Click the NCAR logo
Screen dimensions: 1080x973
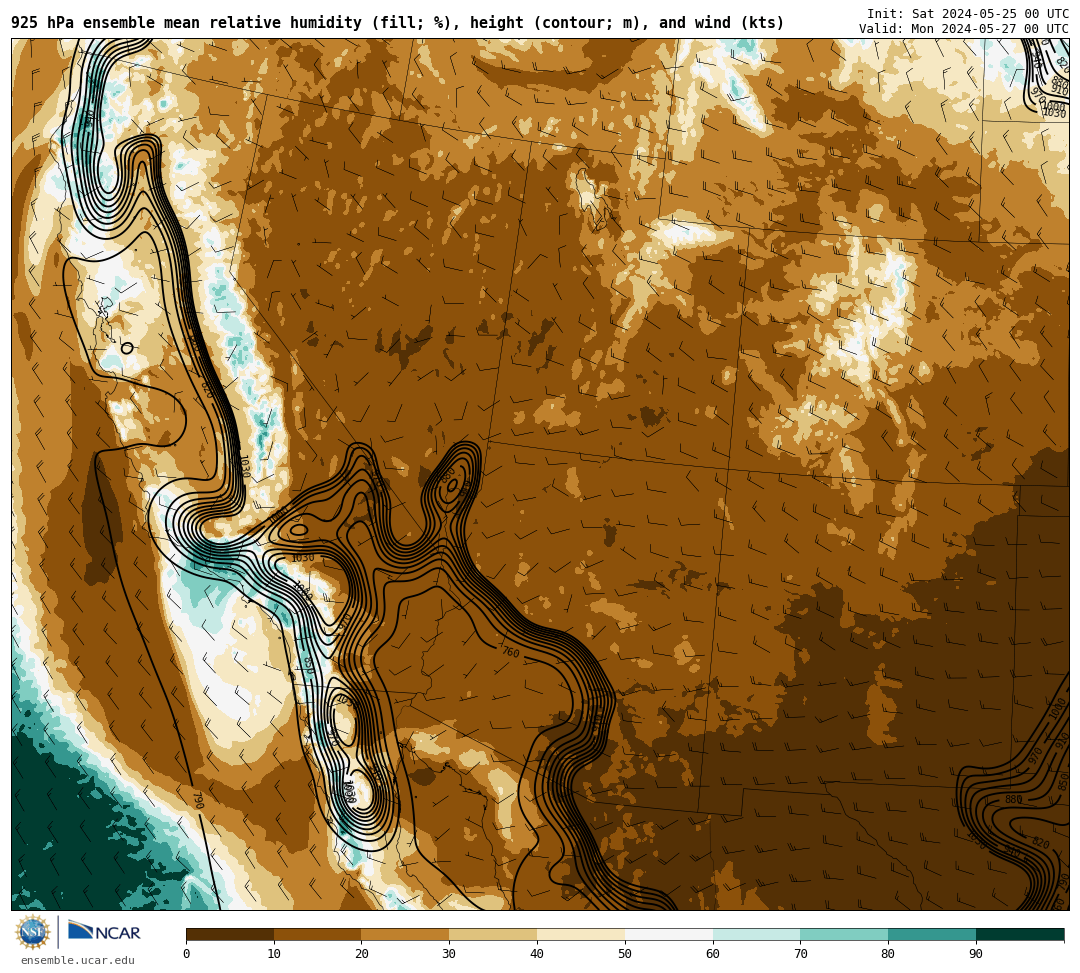104,932
